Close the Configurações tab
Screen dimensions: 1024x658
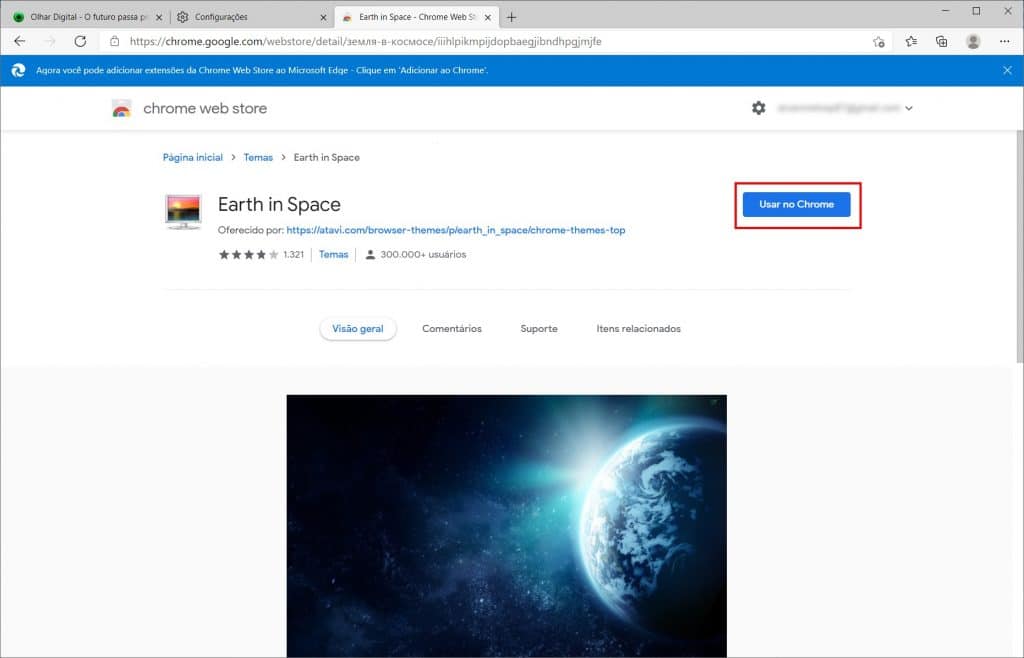coord(323,18)
